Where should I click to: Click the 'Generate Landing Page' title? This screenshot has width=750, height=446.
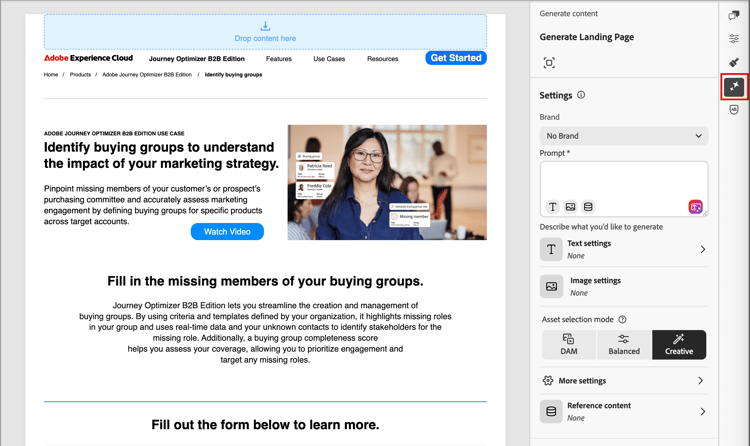[586, 37]
